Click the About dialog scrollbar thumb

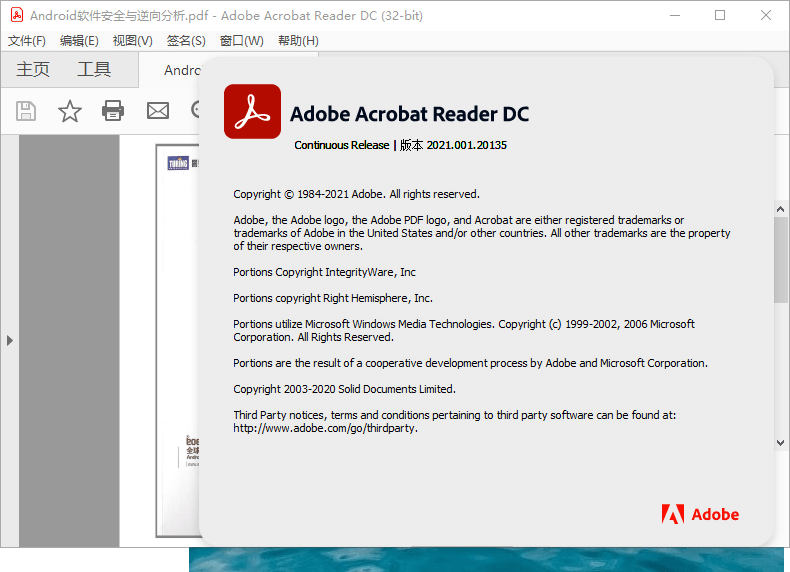tap(780, 260)
